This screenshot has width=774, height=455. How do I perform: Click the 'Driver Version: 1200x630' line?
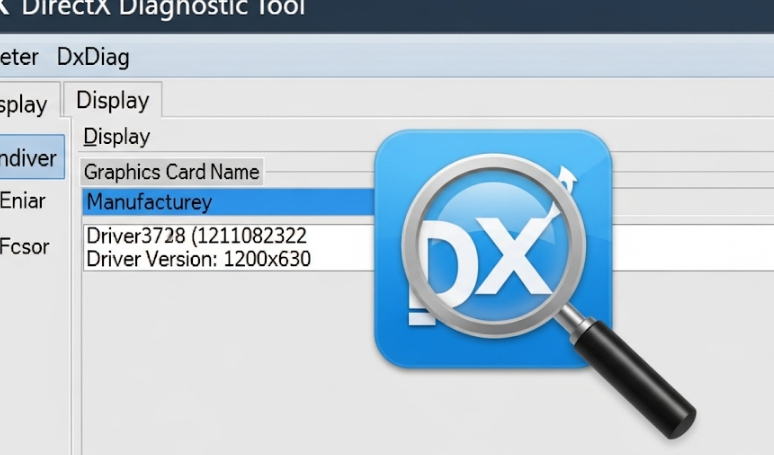pyautogui.click(x=198, y=259)
